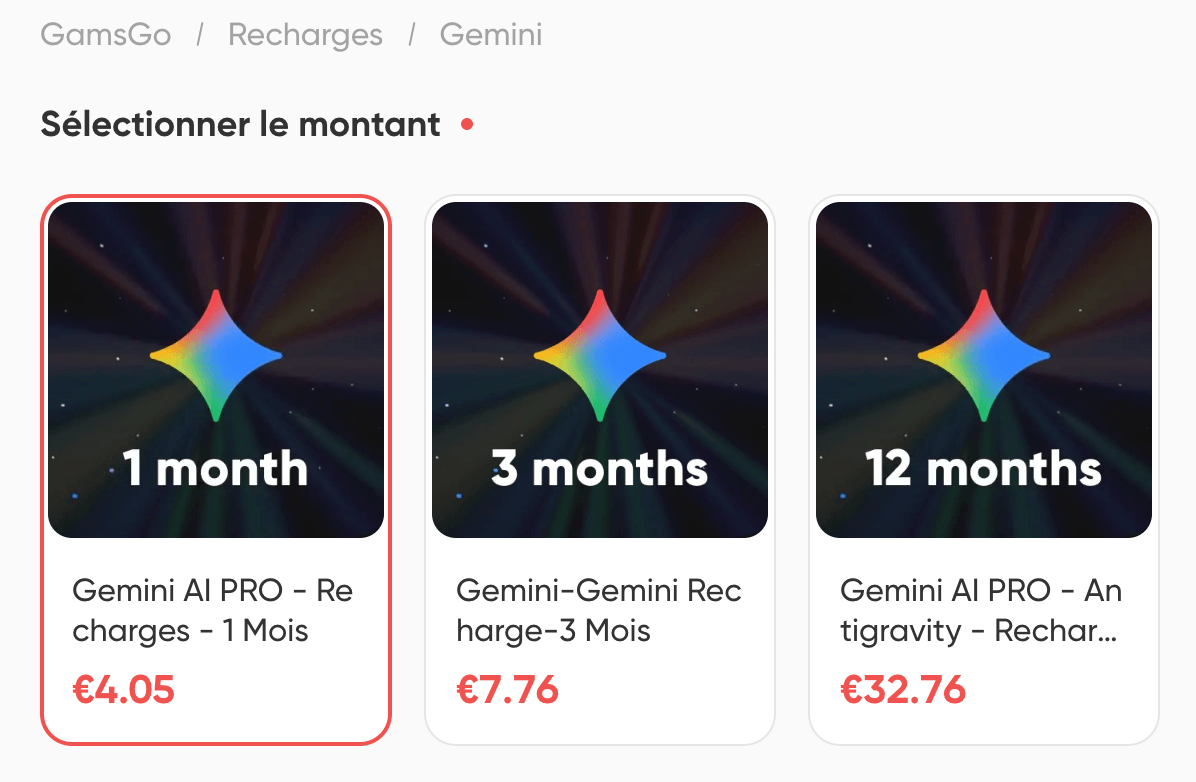Click the 'Gemini-Gemini Recharge-3 Mois' title
1196x782 pixels.
[598, 610]
